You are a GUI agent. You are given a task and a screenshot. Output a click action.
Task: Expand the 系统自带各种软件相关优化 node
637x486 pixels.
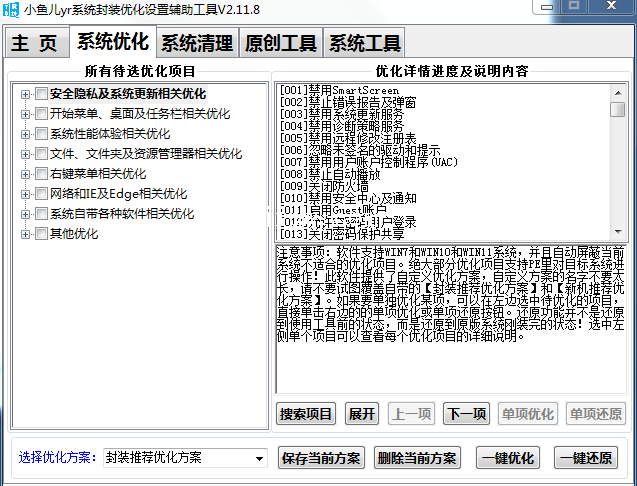[25, 214]
